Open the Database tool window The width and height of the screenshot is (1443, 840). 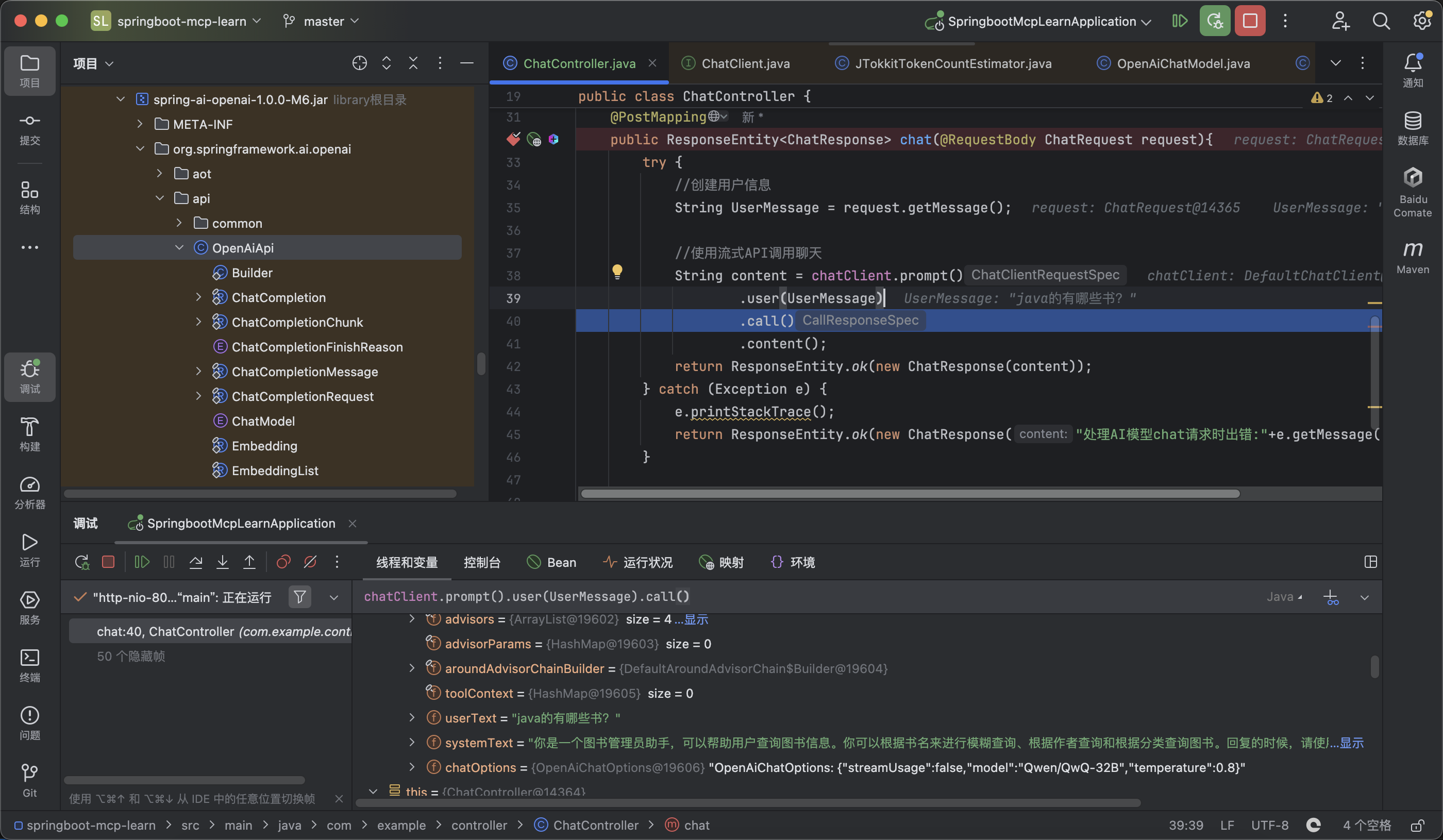pyautogui.click(x=1413, y=128)
